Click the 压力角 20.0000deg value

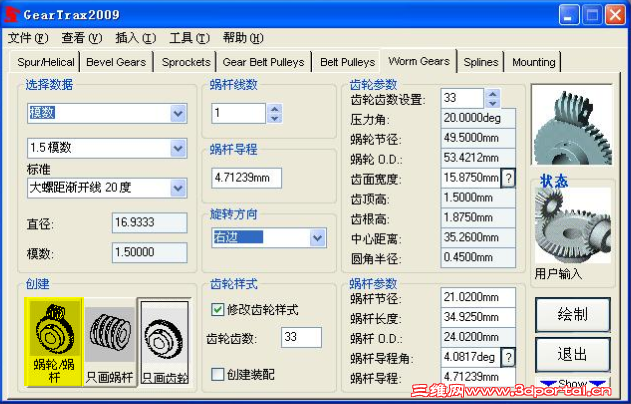(478, 118)
